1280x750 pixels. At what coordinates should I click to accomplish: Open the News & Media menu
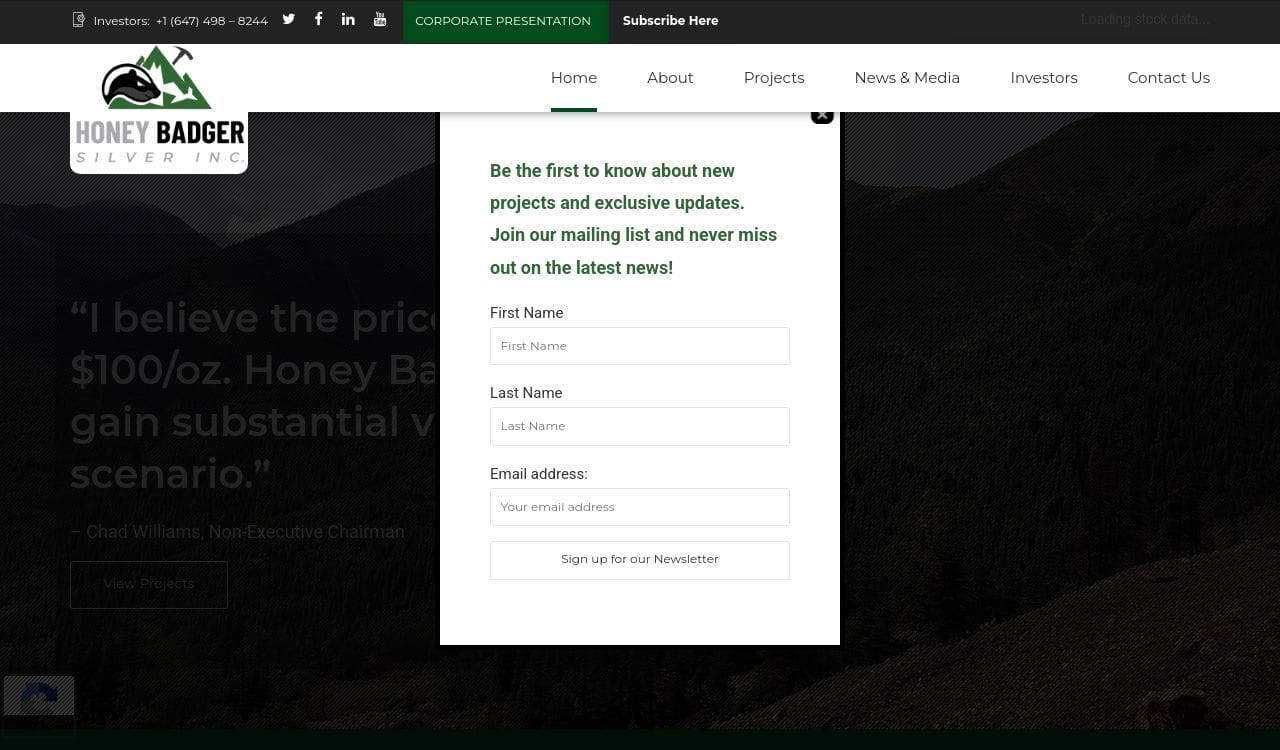point(907,78)
